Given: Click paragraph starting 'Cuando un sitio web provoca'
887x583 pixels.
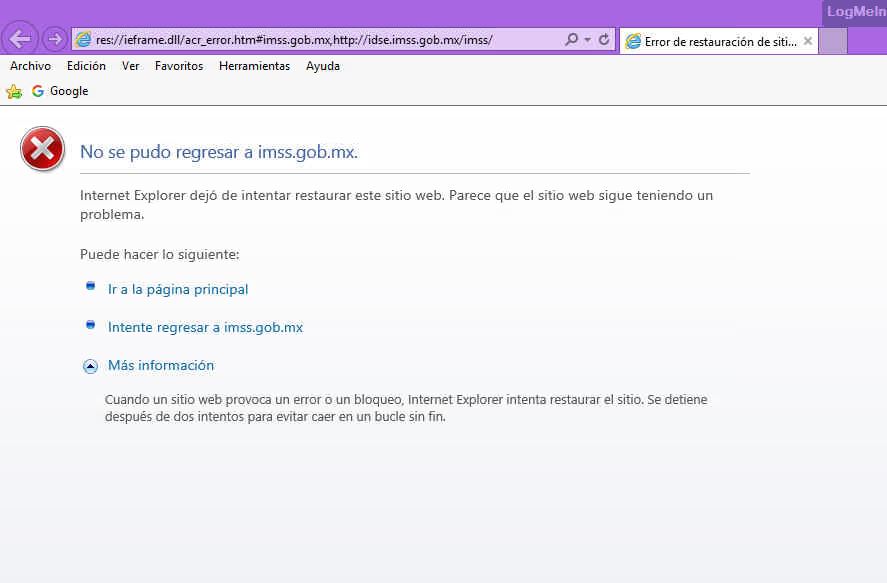Looking at the screenshot, I should click(x=406, y=408).
